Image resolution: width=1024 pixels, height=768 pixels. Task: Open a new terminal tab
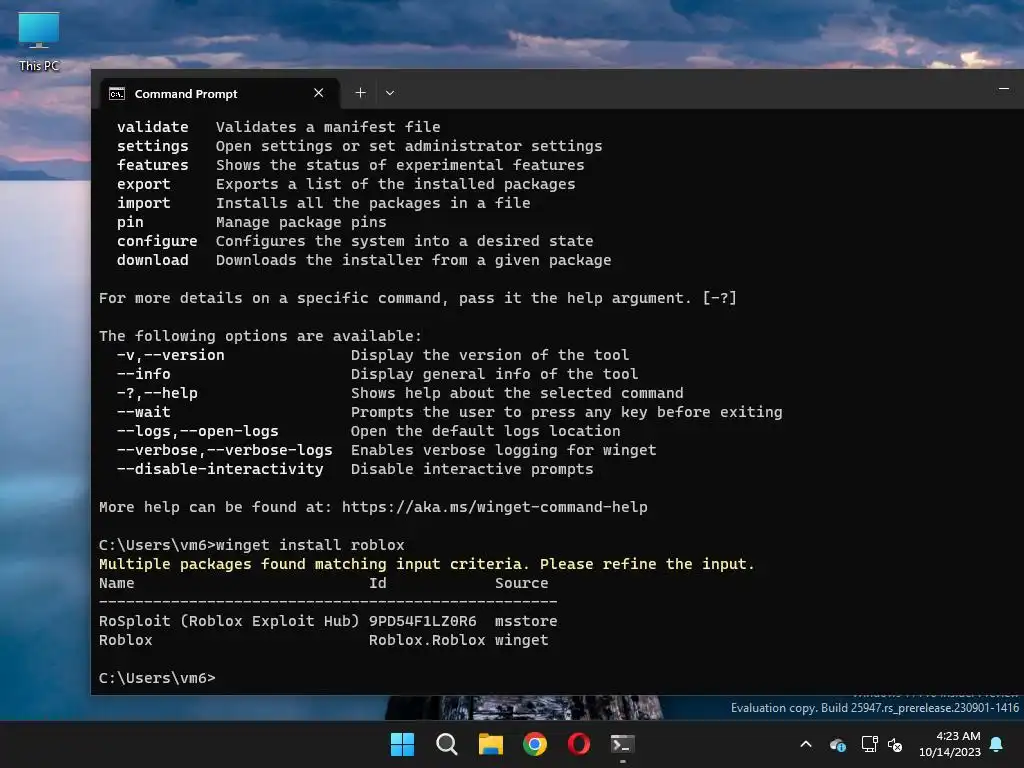click(x=360, y=93)
